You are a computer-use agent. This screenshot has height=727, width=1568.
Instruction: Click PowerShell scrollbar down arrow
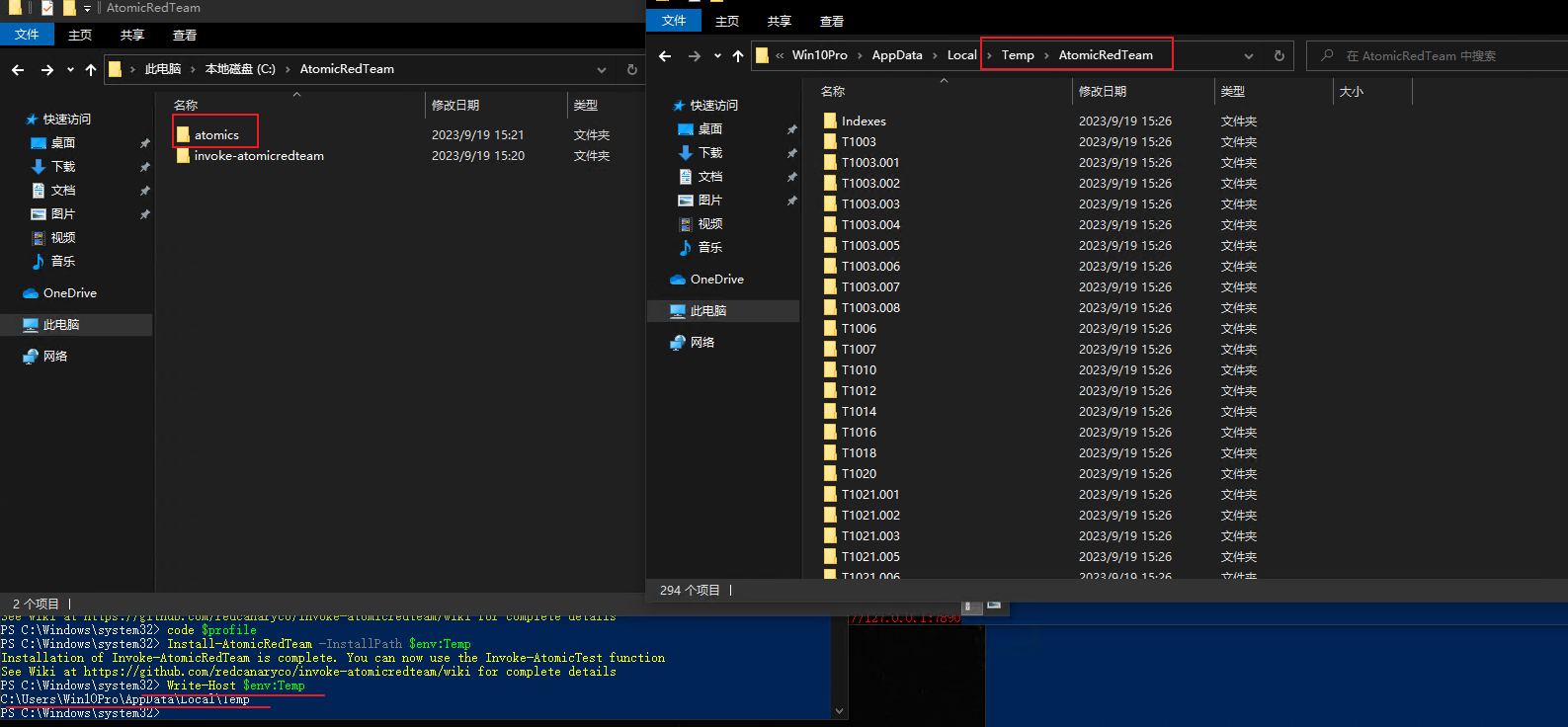840,710
